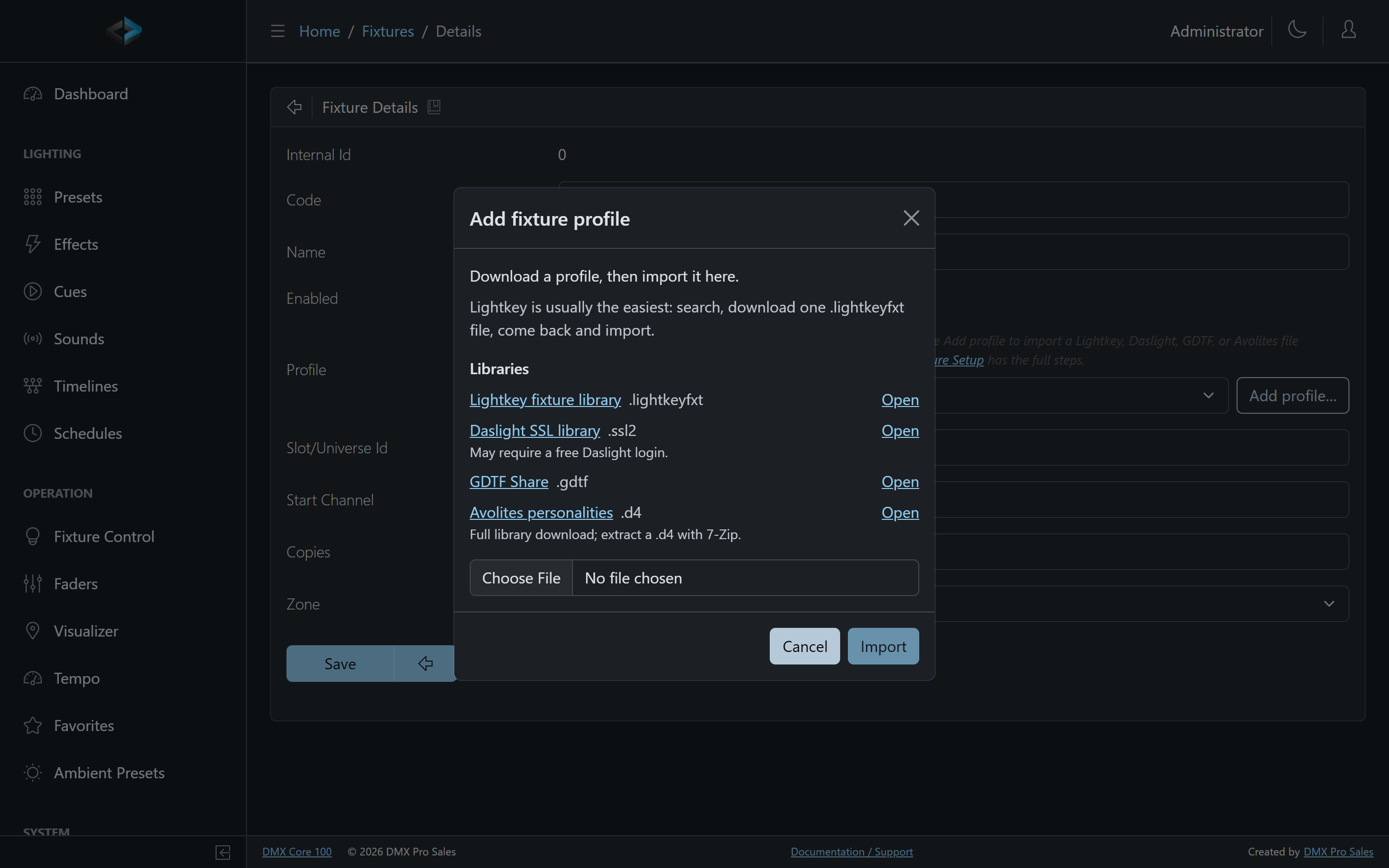
Task: Click the Save button
Action: 340,664
